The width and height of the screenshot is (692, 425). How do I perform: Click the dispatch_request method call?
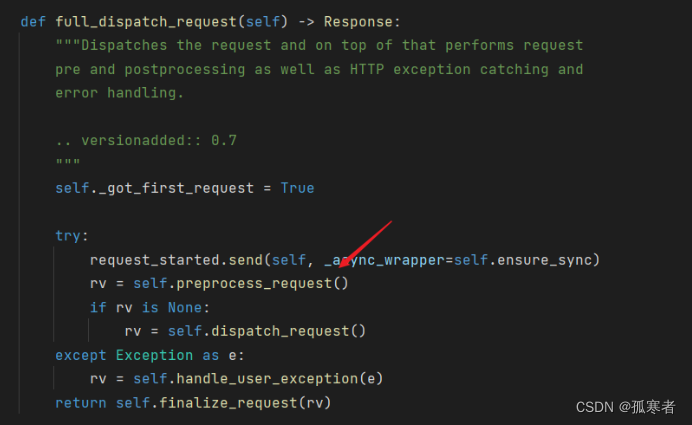pos(280,331)
